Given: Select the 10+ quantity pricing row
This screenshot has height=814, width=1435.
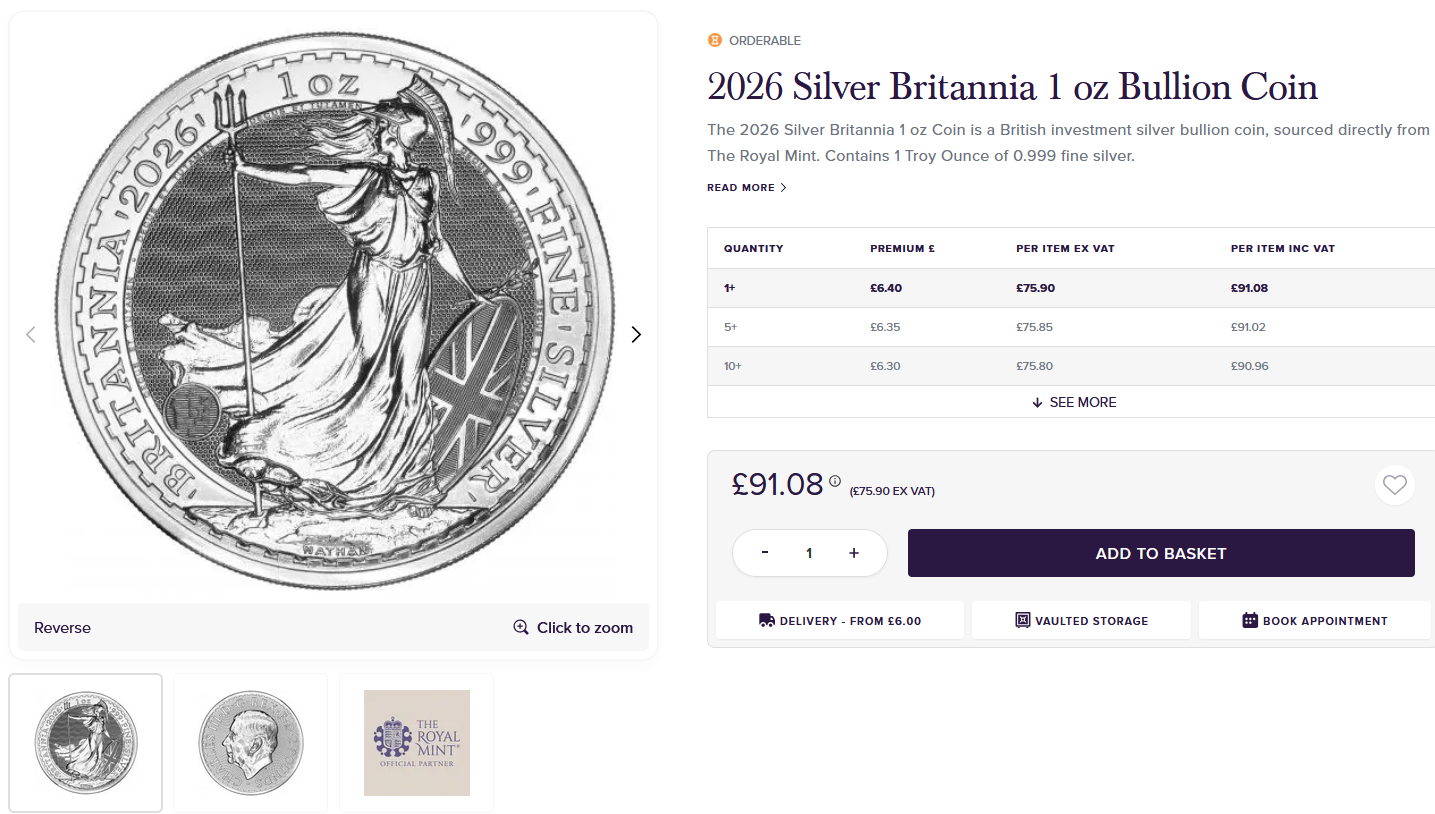Looking at the screenshot, I should [x=1070, y=366].
